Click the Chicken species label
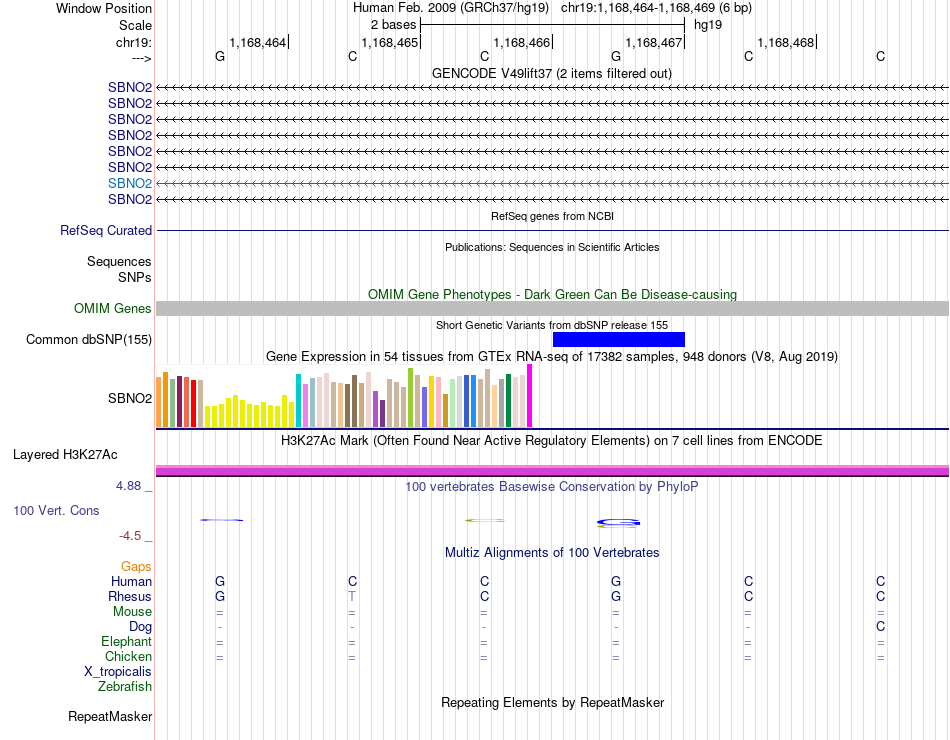This screenshot has height=740, width=950. [128, 656]
